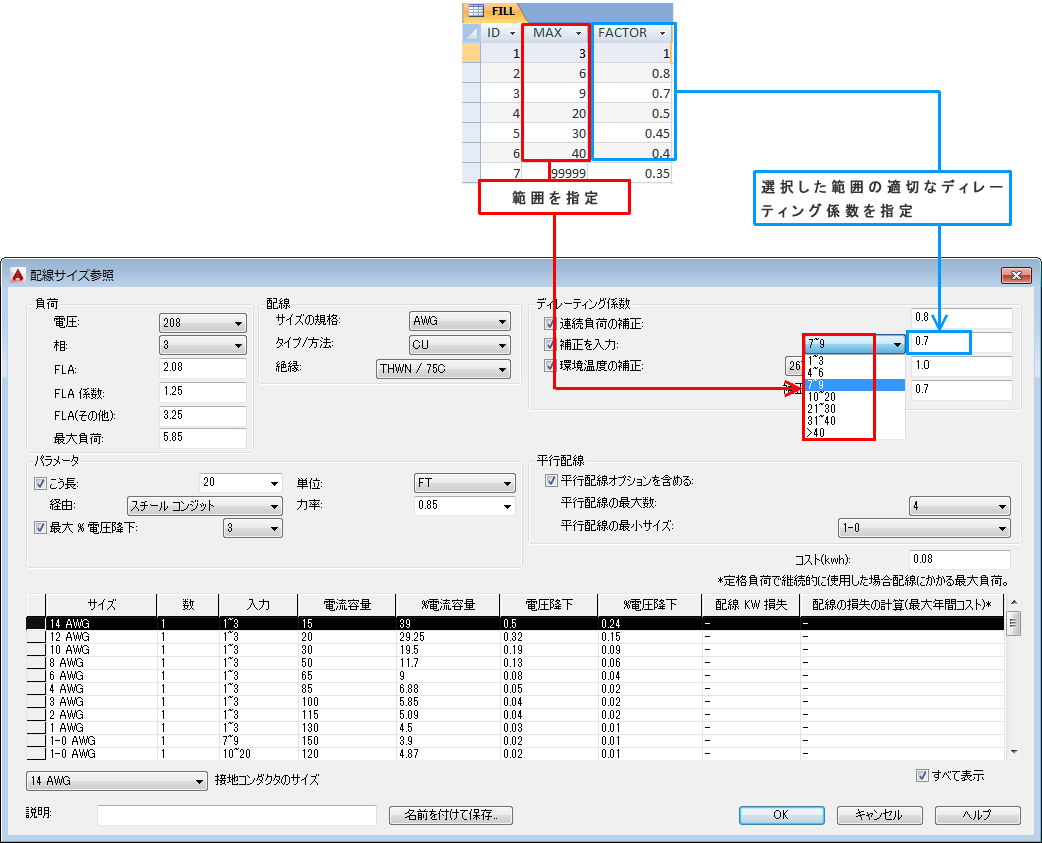Viewport: 1042px width, 843px height.
Task: Click the FLA(その他) input field
Action: click(203, 415)
